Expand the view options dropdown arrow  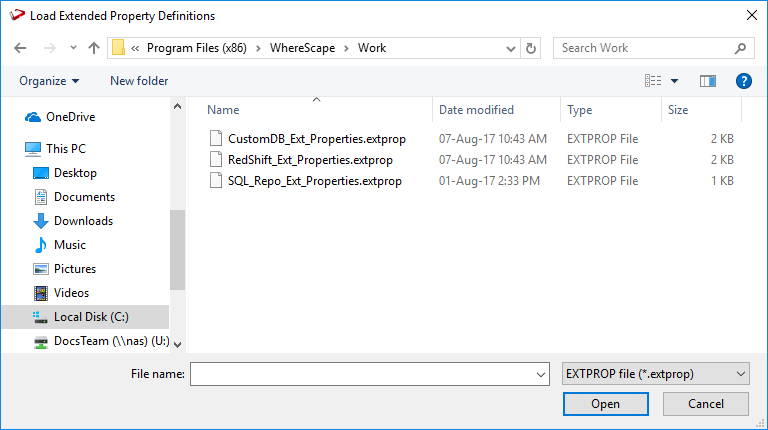[x=675, y=81]
